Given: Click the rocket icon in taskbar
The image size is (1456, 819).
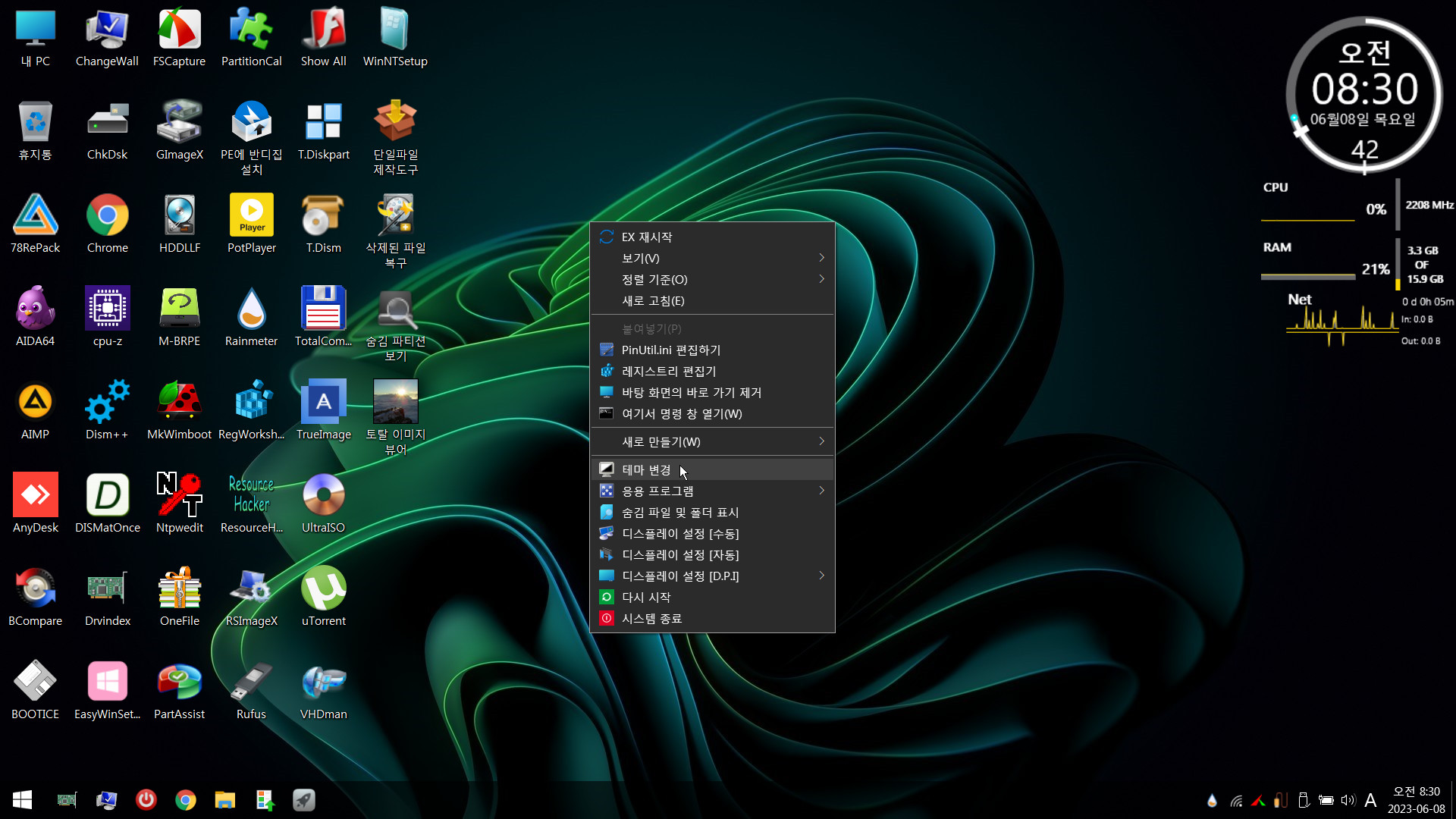Looking at the screenshot, I should (x=304, y=800).
